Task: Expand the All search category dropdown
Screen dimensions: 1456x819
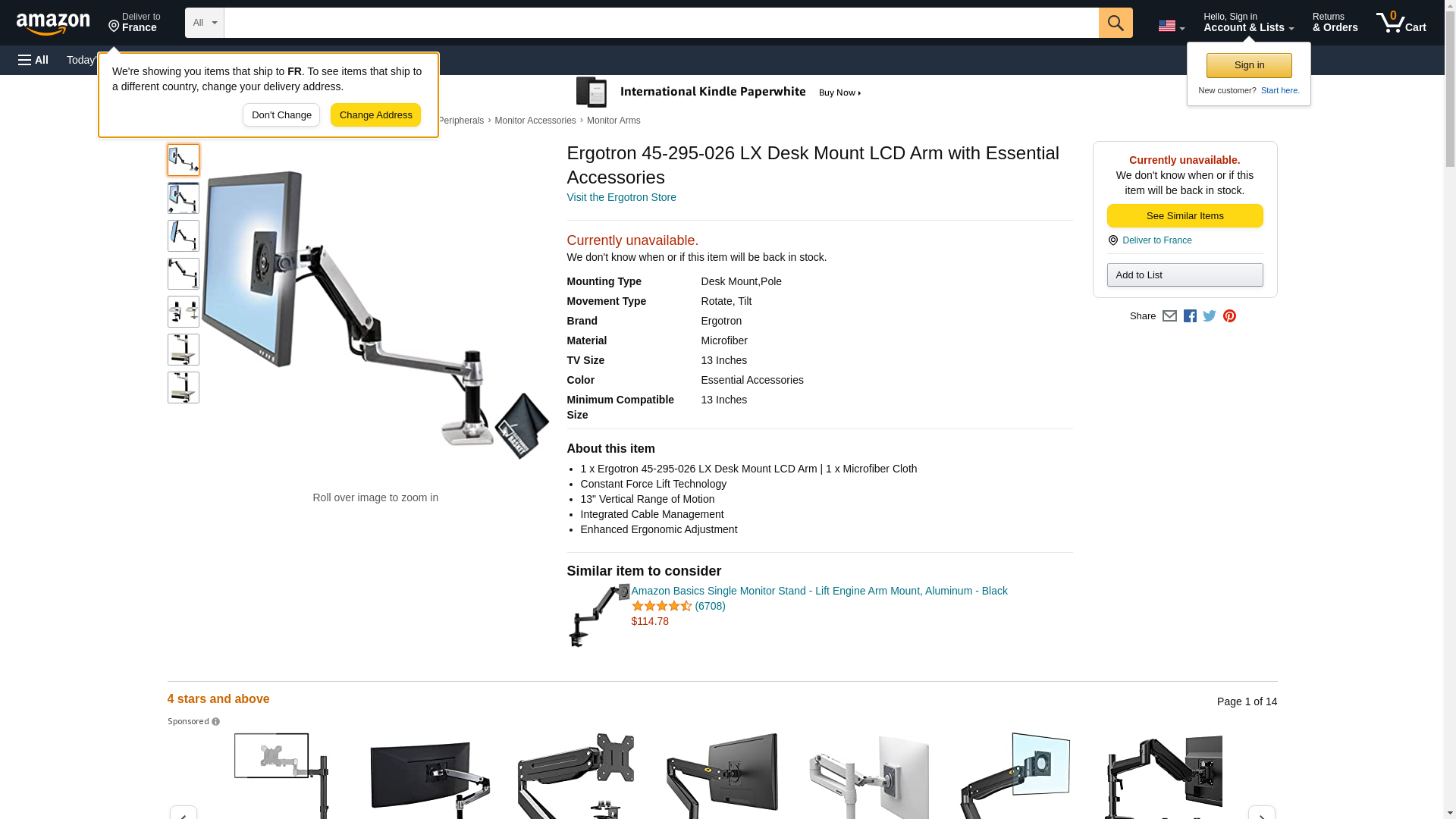Action: (205, 23)
